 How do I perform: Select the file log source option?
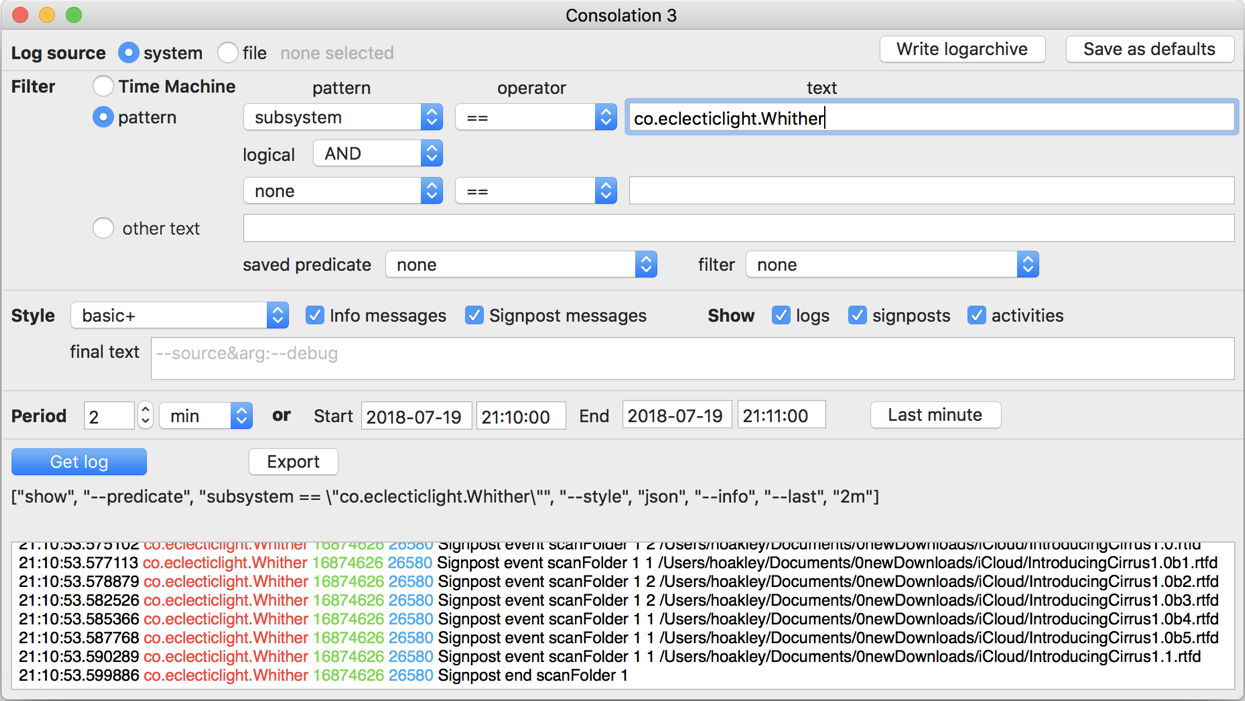(228, 52)
